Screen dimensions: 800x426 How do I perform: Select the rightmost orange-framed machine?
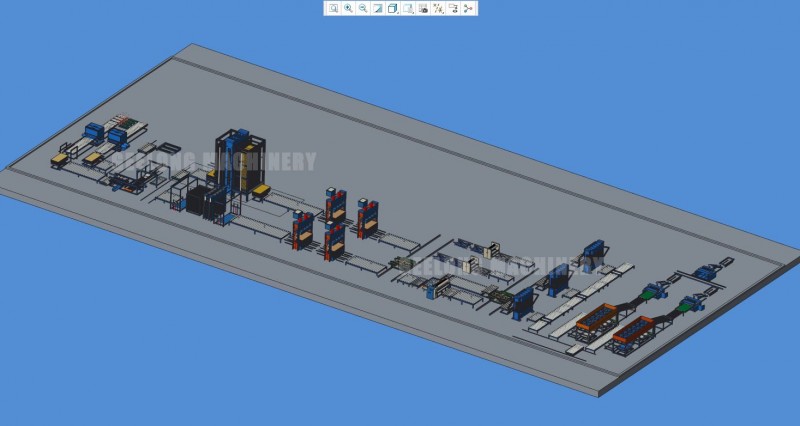coord(633,330)
